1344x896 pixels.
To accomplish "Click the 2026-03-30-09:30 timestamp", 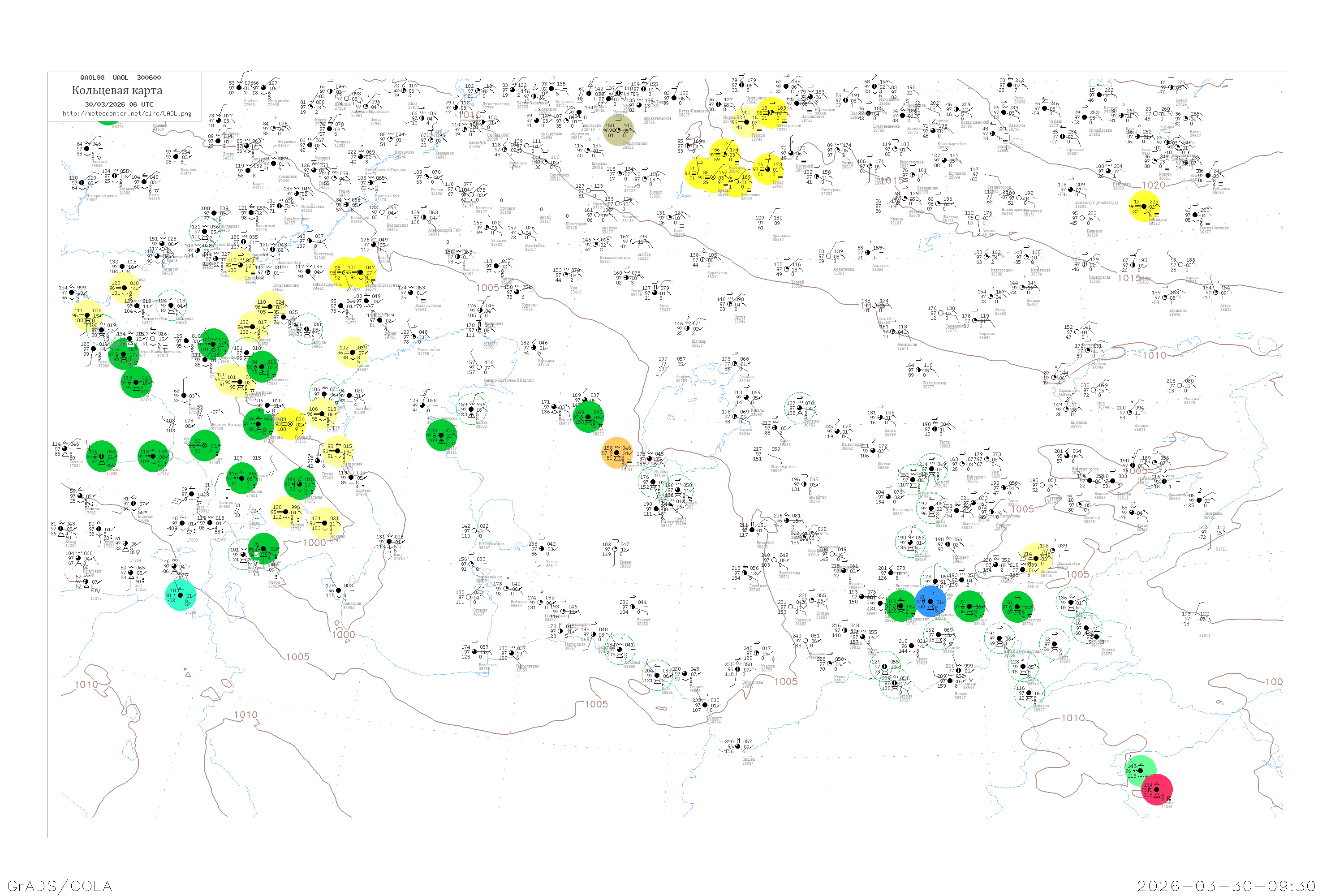I will (1226, 886).
